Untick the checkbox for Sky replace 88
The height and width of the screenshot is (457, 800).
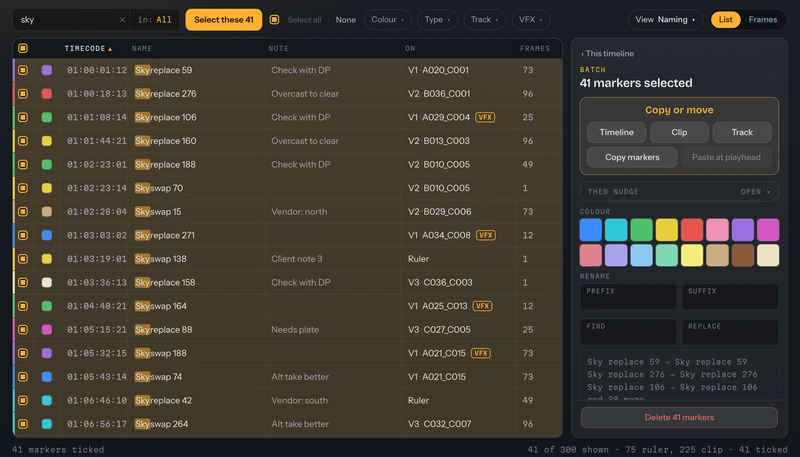23,329
